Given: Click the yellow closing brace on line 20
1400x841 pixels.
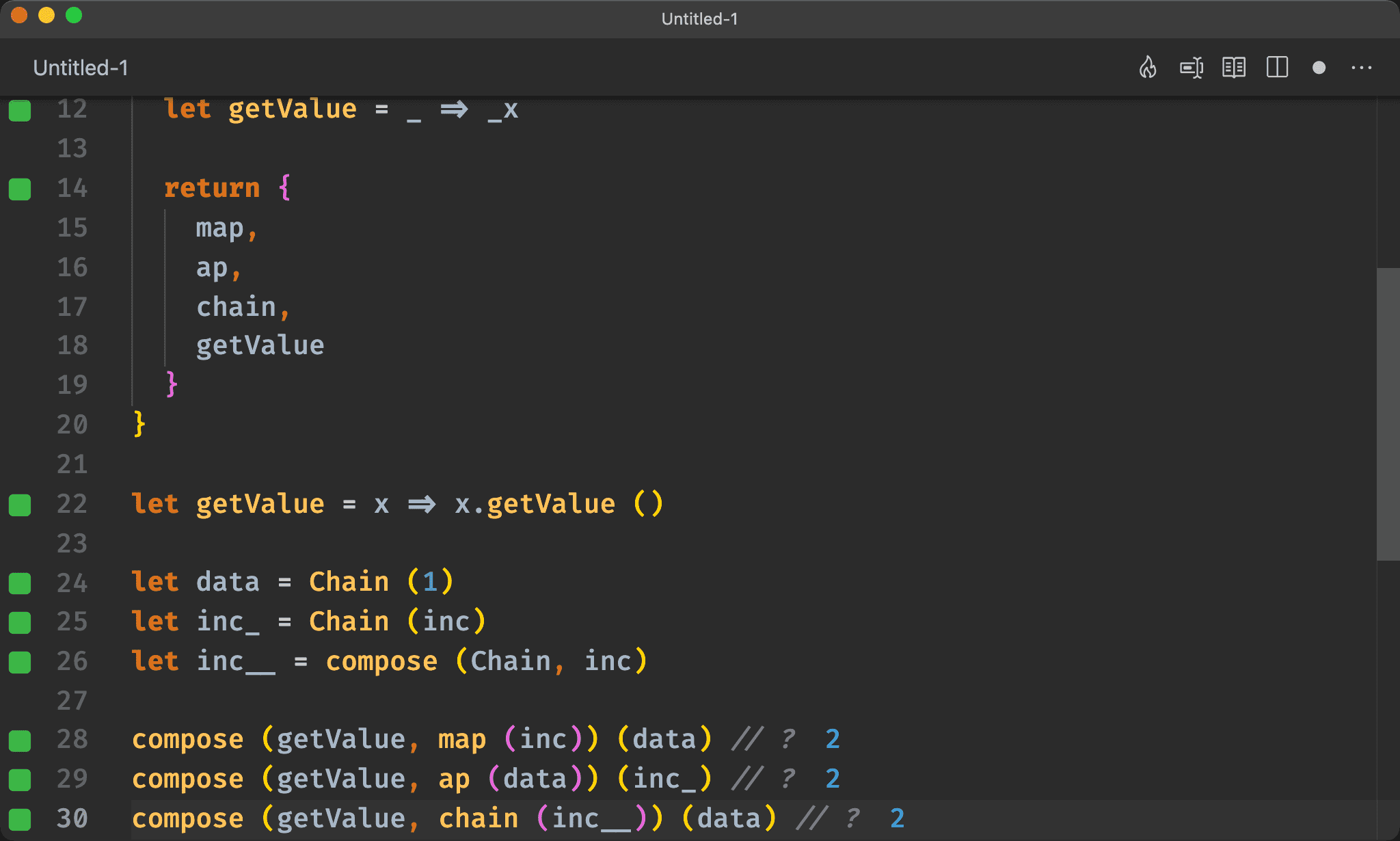Looking at the screenshot, I should [x=139, y=424].
